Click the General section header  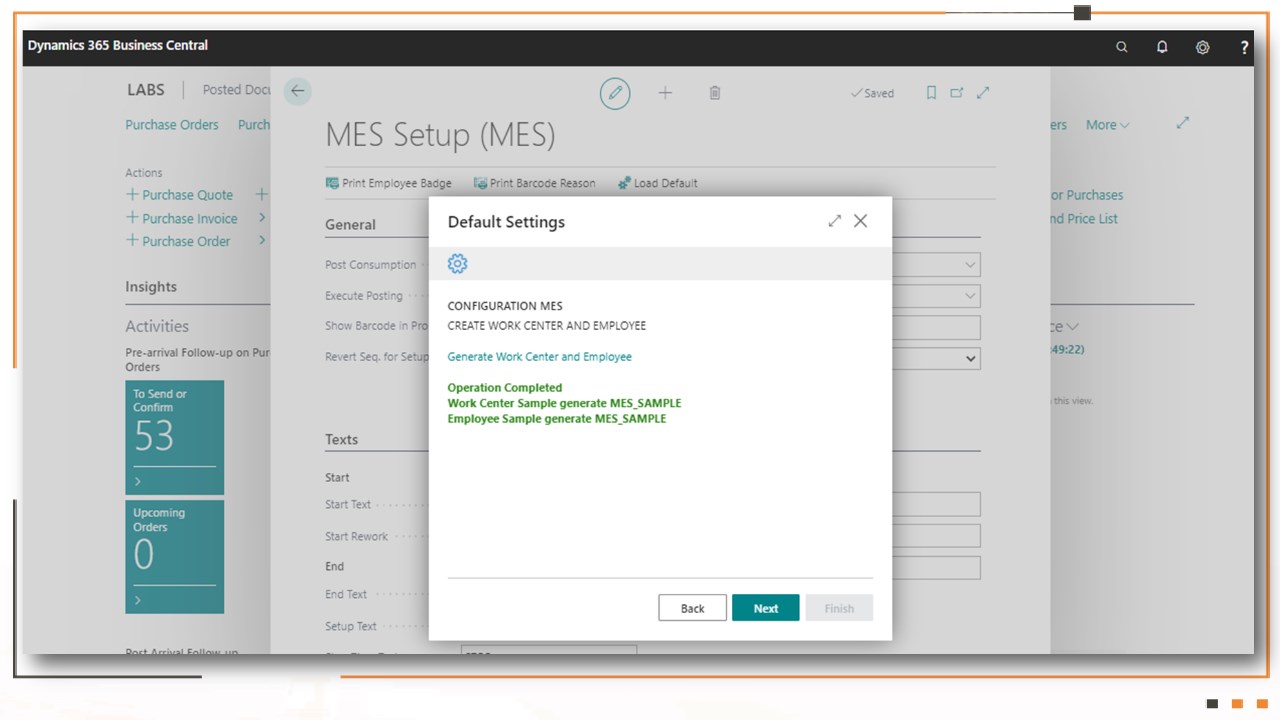click(x=350, y=225)
